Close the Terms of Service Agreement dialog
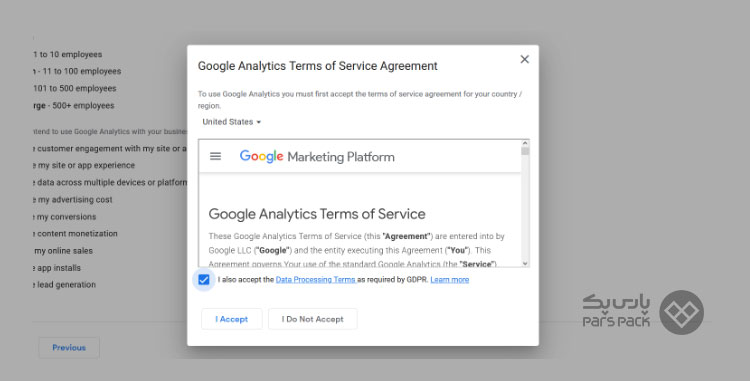750x381 pixels. pyautogui.click(x=525, y=59)
